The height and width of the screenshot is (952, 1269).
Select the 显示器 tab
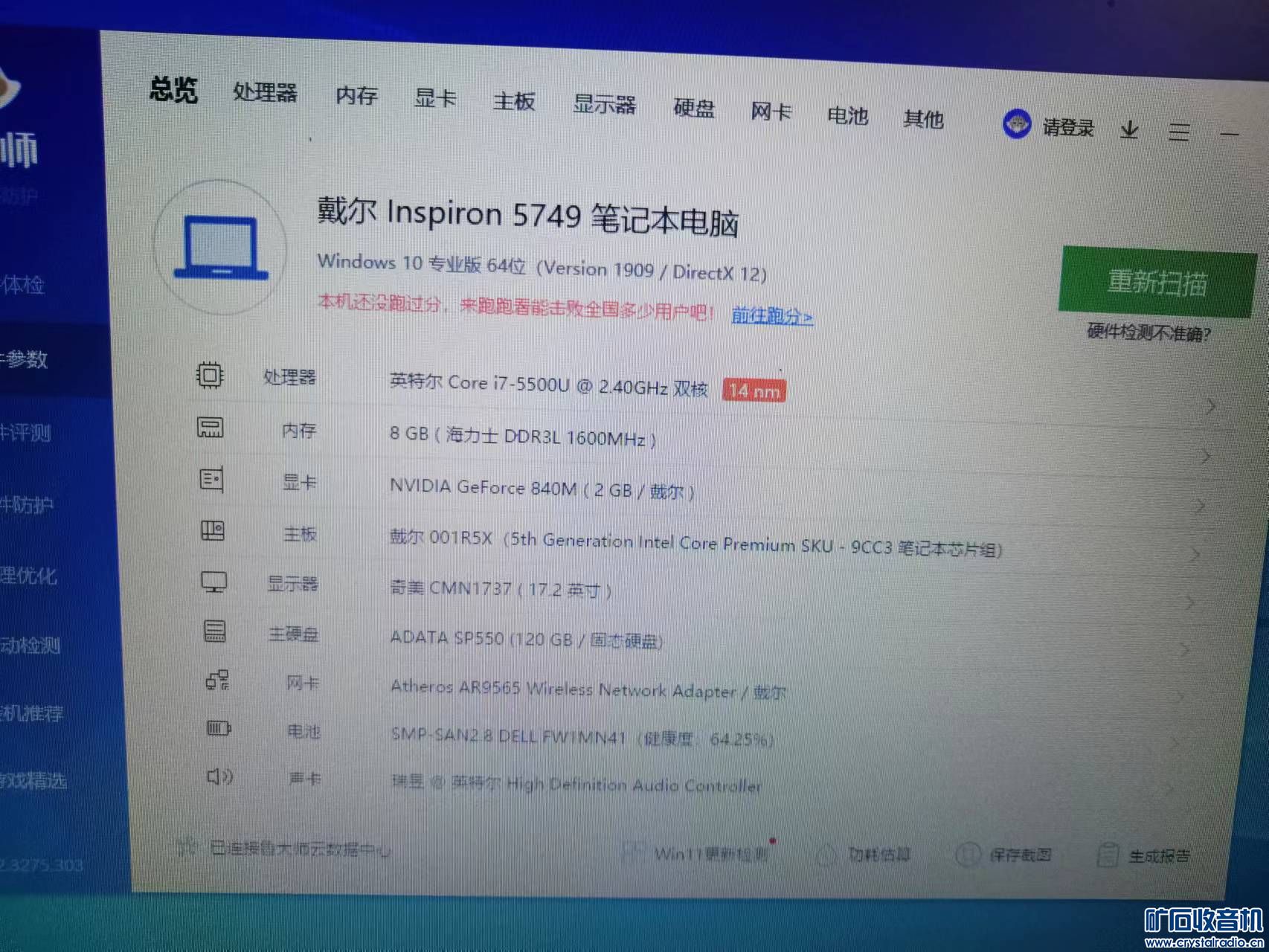pyautogui.click(x=604, y=105)
